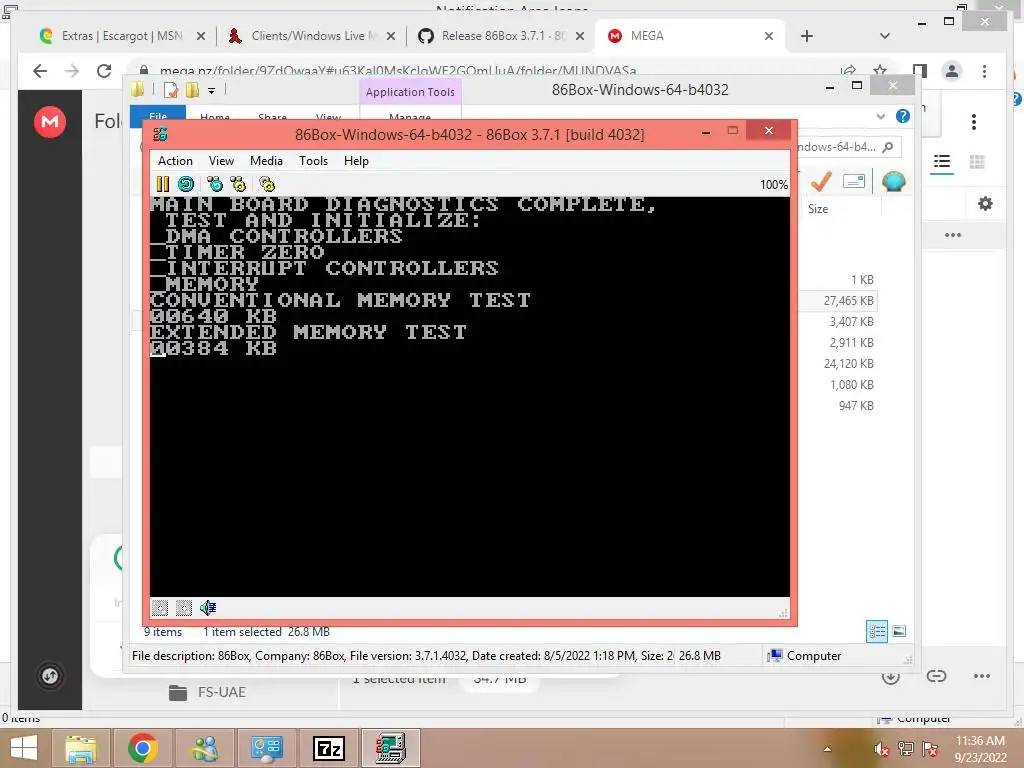Viewport: 1024px width, 768px height.
Task: Expand the Explorer ribbon with chevron
Action: pyautogui.click(x=881, y=116)
